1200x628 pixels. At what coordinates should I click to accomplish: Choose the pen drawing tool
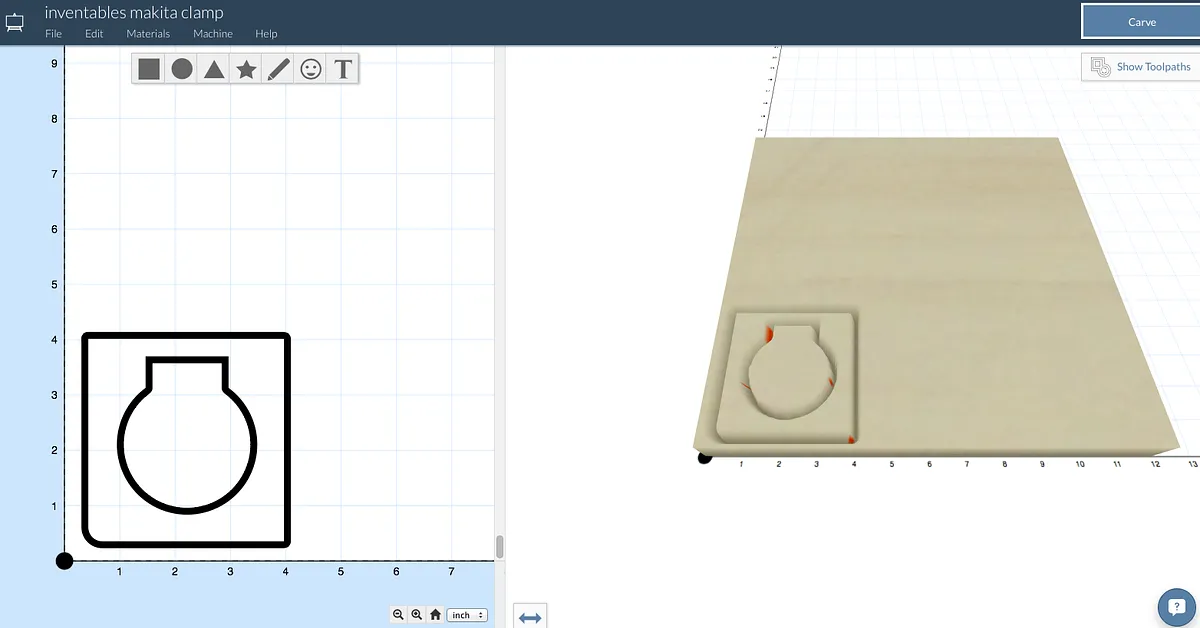[278, 69]
